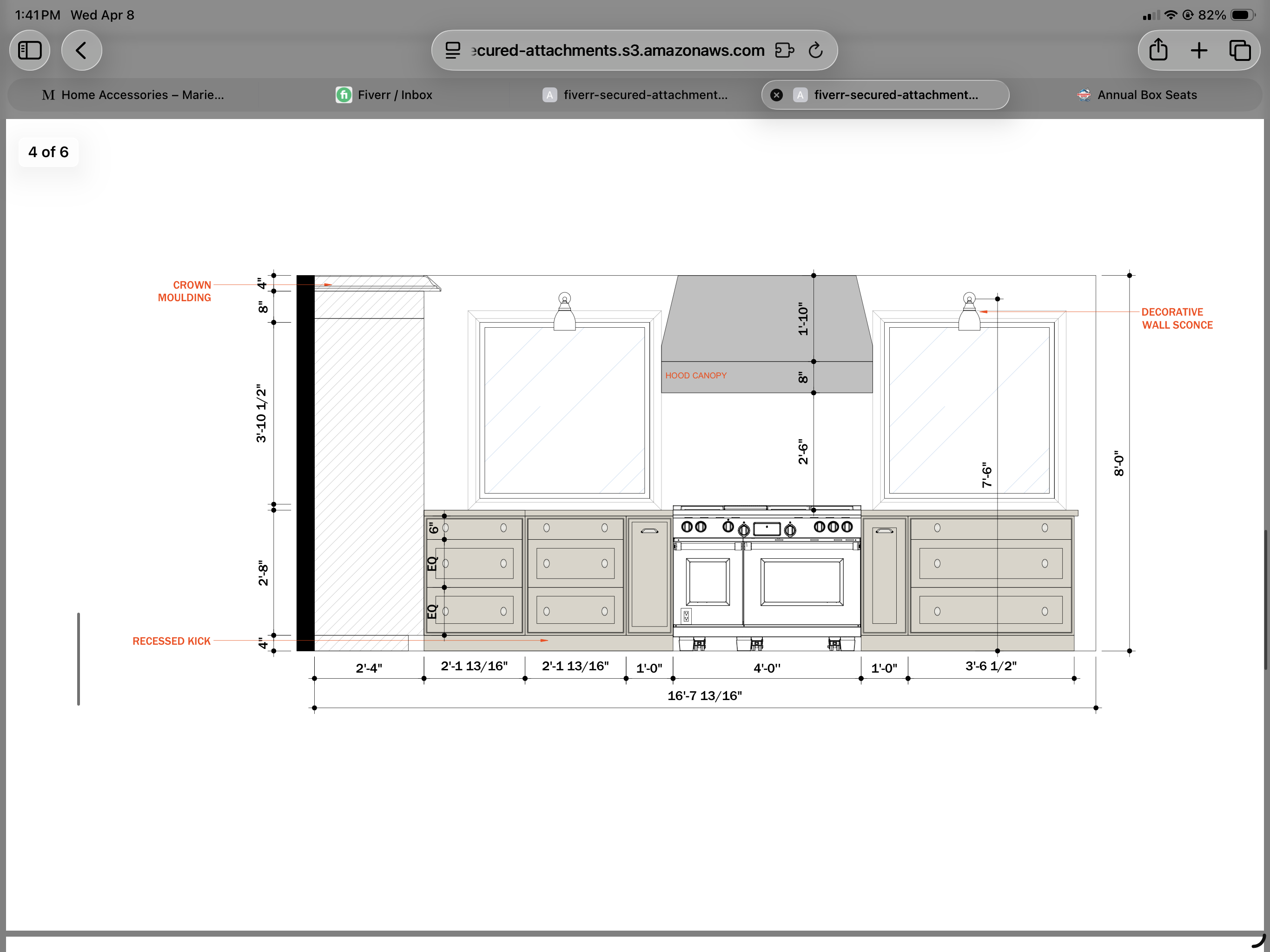This screenshot has height=952, width=1270.
Task: Switch to Home Accessories – Marie tab
Action: 133,95
